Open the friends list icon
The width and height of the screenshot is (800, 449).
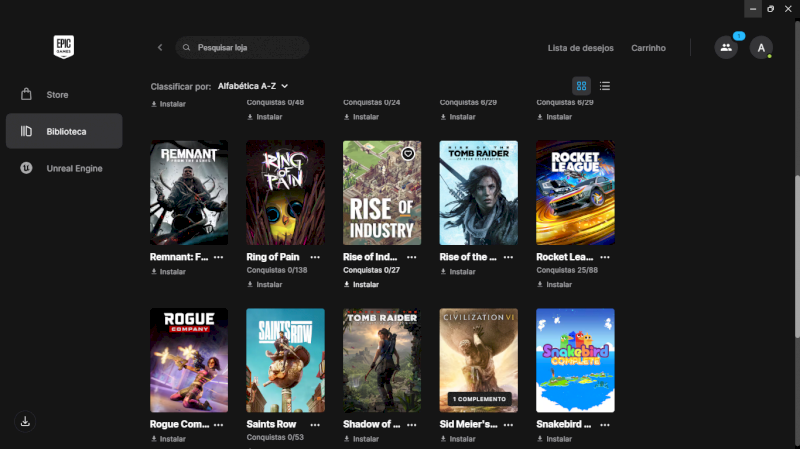tap(726, 47)
